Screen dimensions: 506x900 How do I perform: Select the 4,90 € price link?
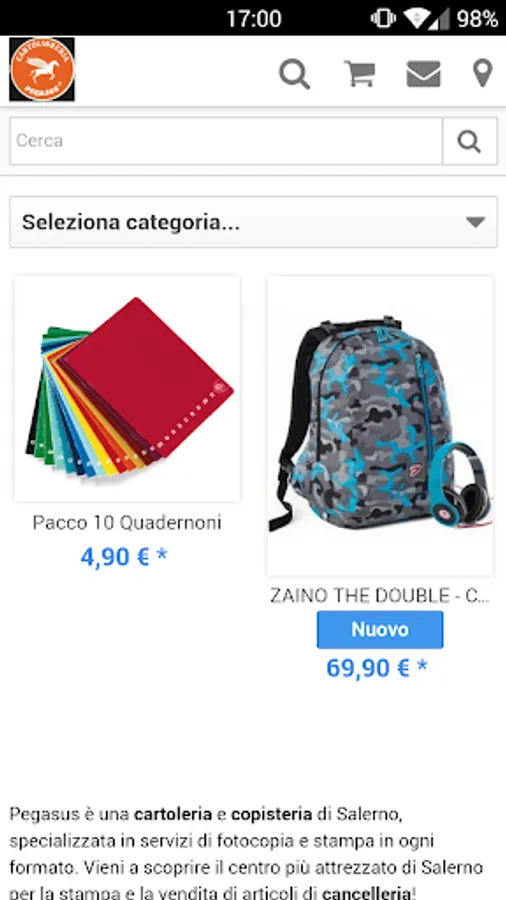click(x=124, y=557)
